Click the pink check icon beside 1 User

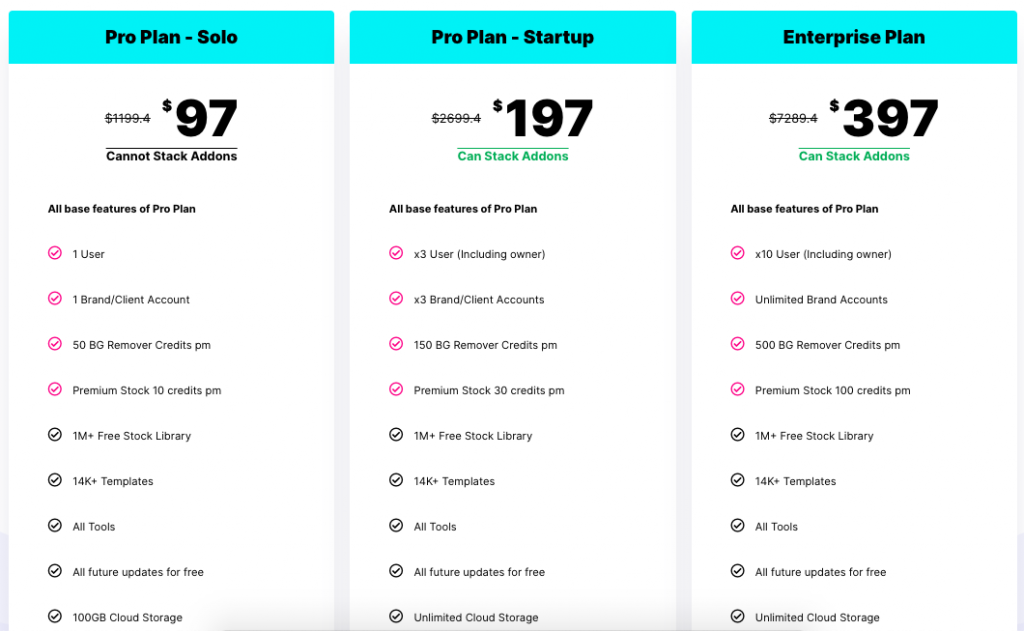click(x=55, y=253)
